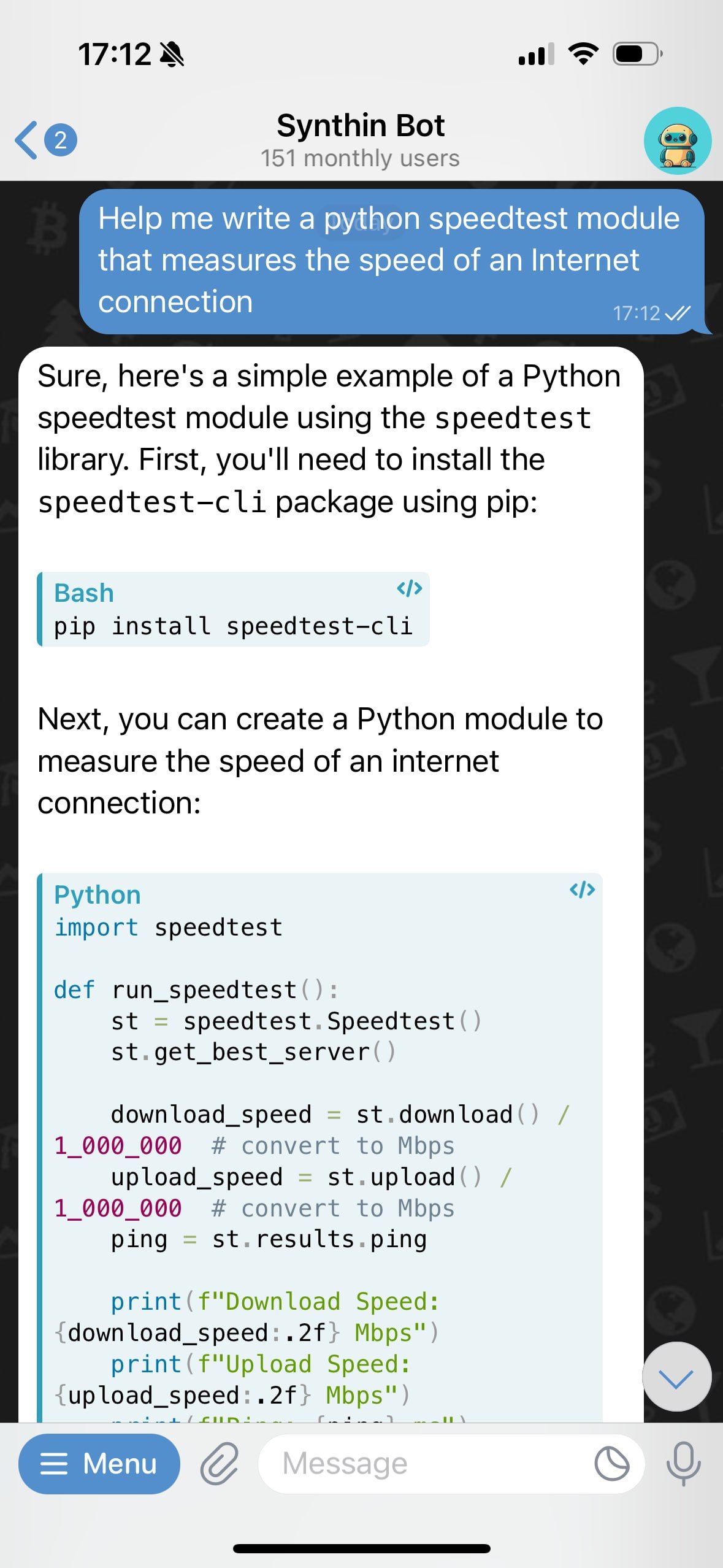The image size is (723, 1568).
Task: Tap the microphone voice message icon
Action: 683,1464
